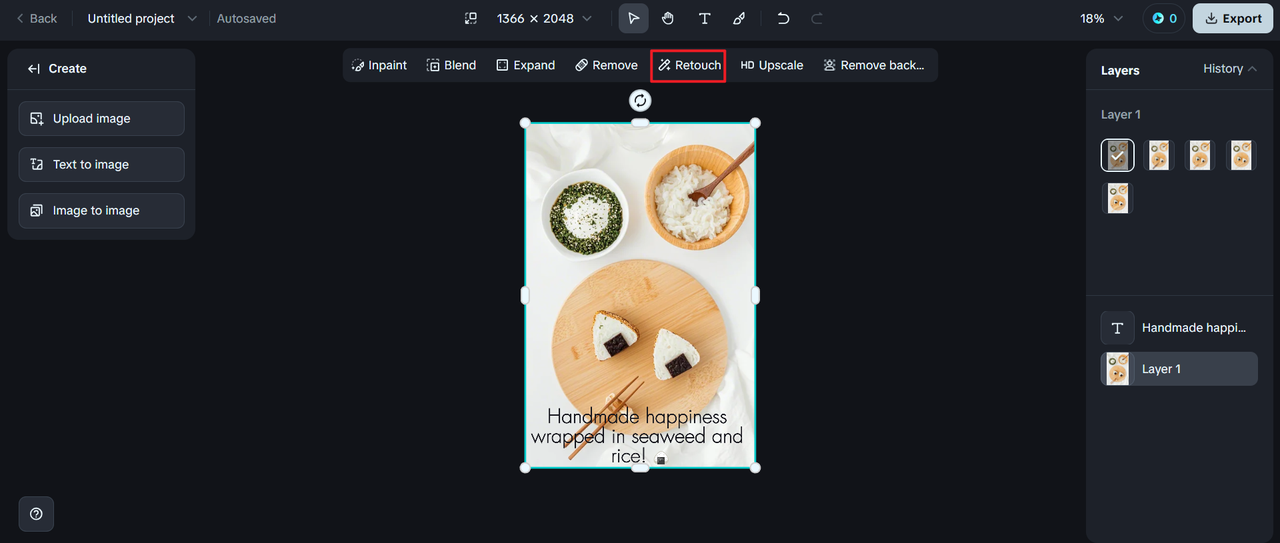Click the canvas resize icon
The width and height of the screenshot is (1280, 543).
click(x=471, y=18)
